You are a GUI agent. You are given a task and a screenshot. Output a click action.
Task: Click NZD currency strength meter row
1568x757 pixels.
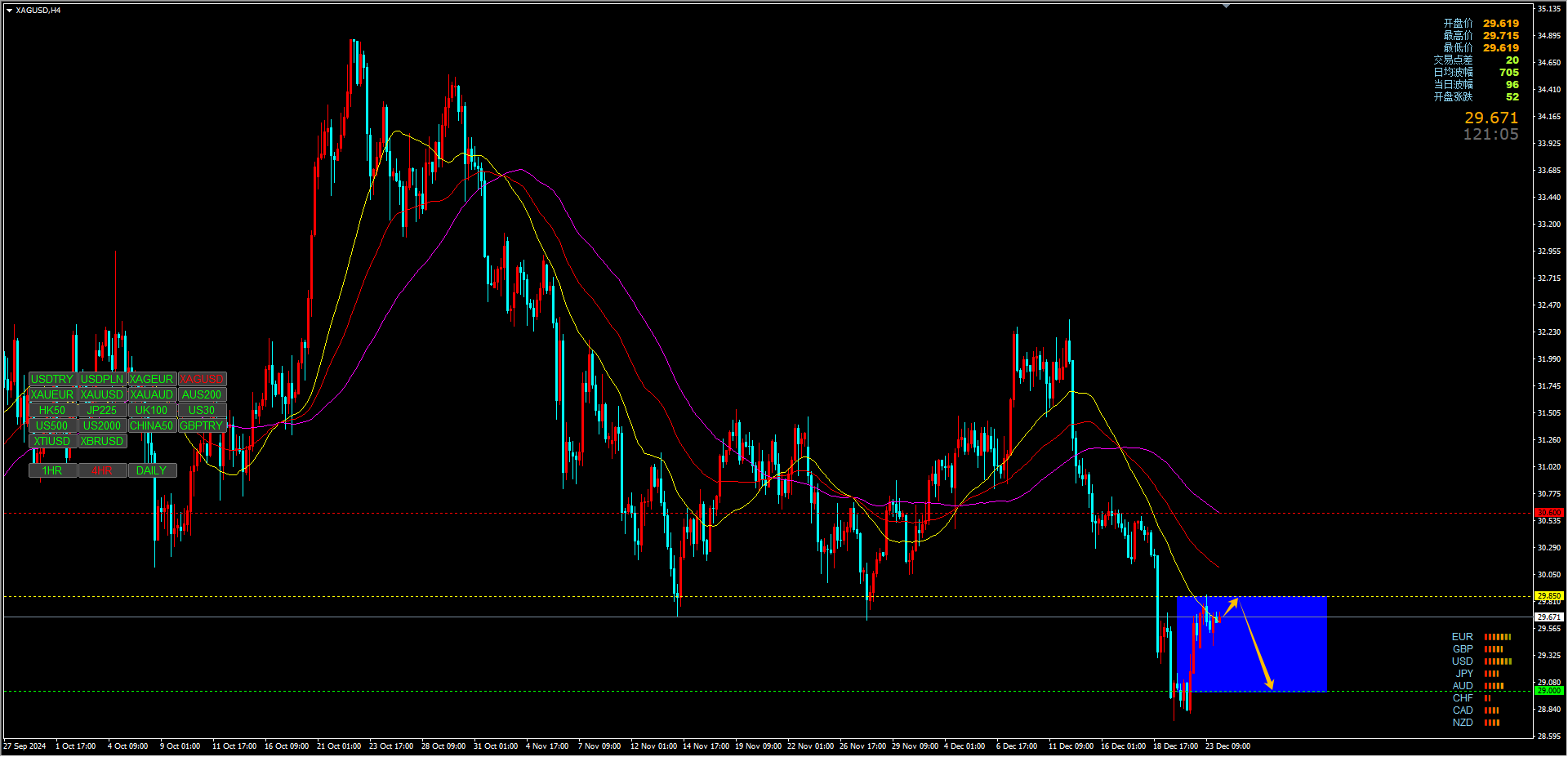[x=1476, y=723]
